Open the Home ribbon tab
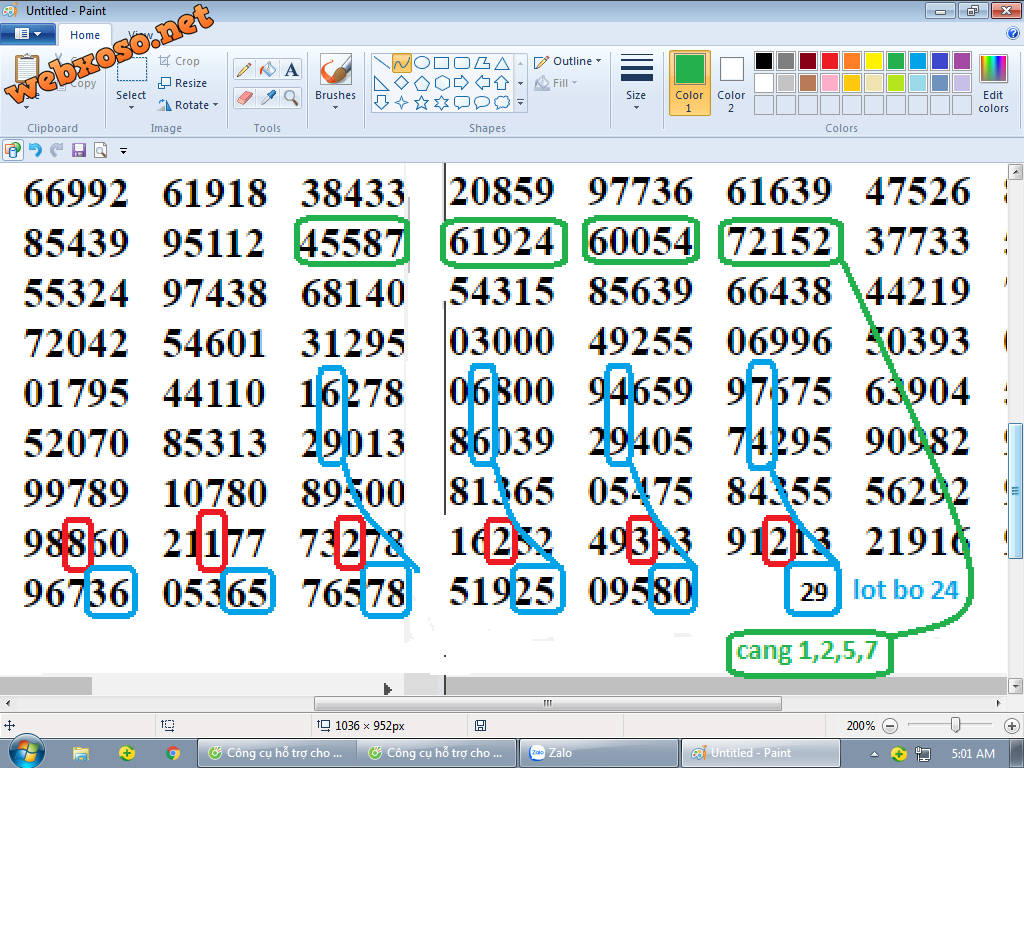 pyautogui.click(x=85, y=35)
